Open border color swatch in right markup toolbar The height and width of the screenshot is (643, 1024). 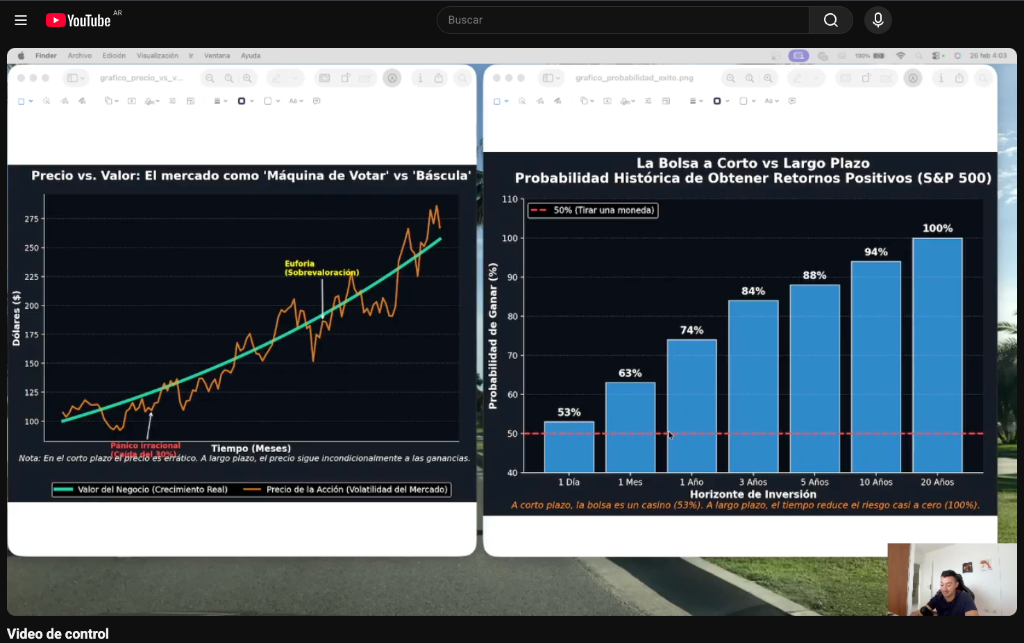[718, 101]
